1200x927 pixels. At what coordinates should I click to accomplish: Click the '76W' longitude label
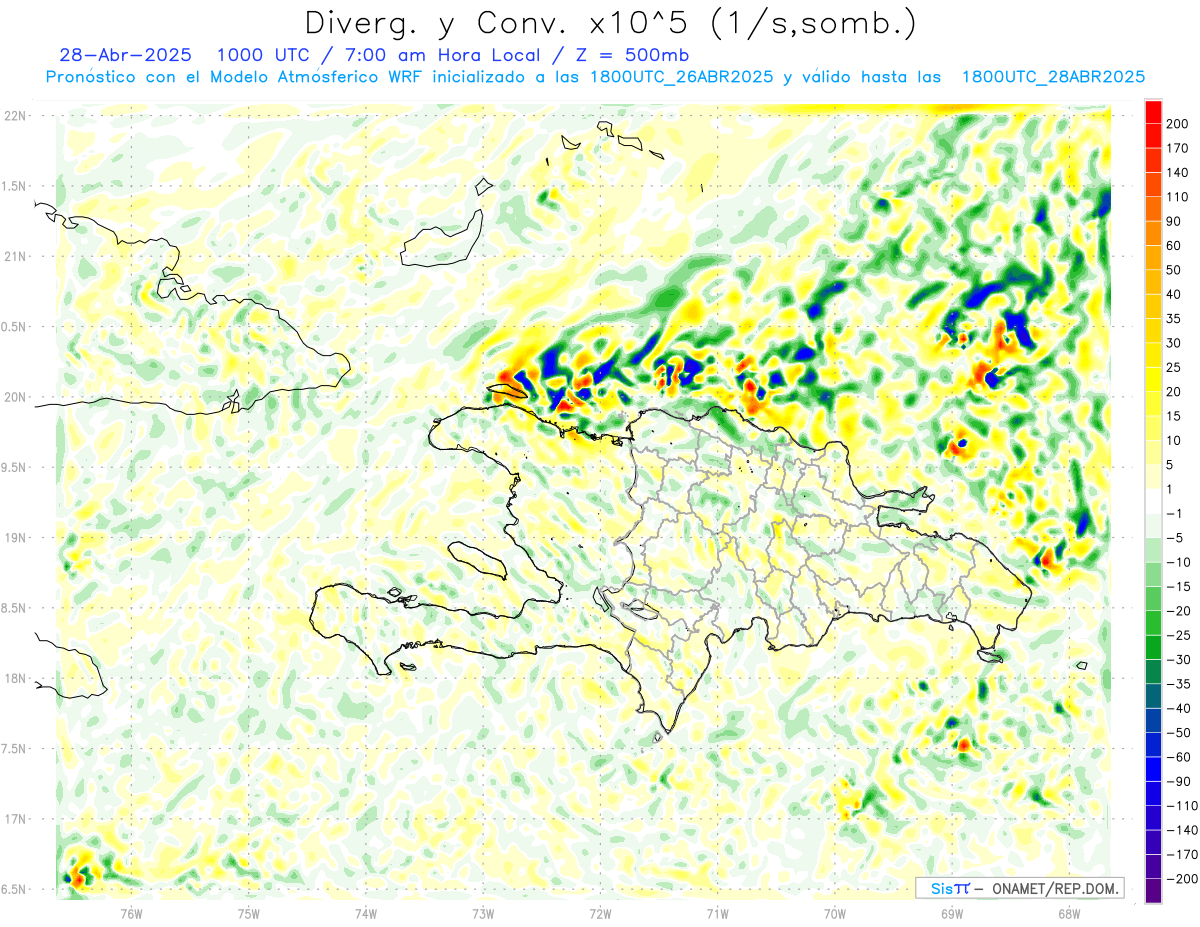131,913
